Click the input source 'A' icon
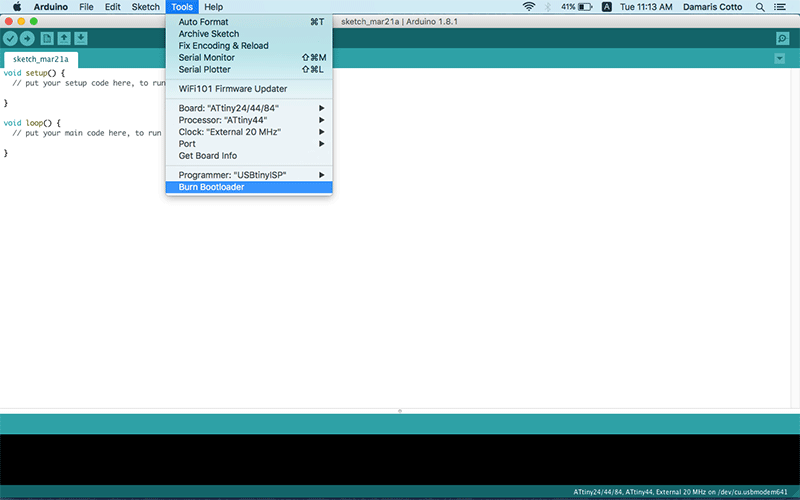Viewport: 800px width, 500px height. click(x=607, y=7)
